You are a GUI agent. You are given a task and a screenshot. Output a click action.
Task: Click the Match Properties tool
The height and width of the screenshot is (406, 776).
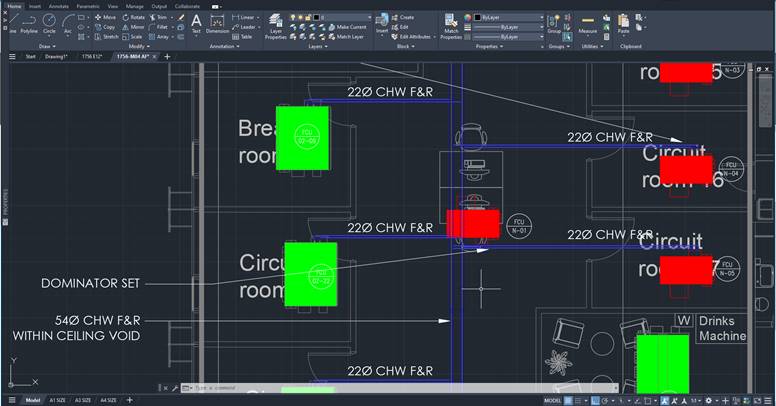point(451,27)
